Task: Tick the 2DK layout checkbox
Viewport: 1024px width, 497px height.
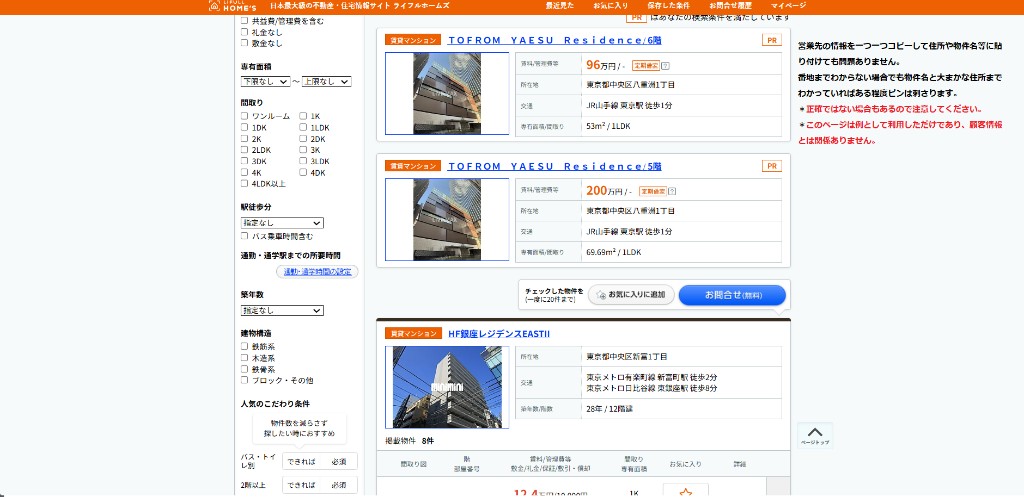Action: click(303, 138)
